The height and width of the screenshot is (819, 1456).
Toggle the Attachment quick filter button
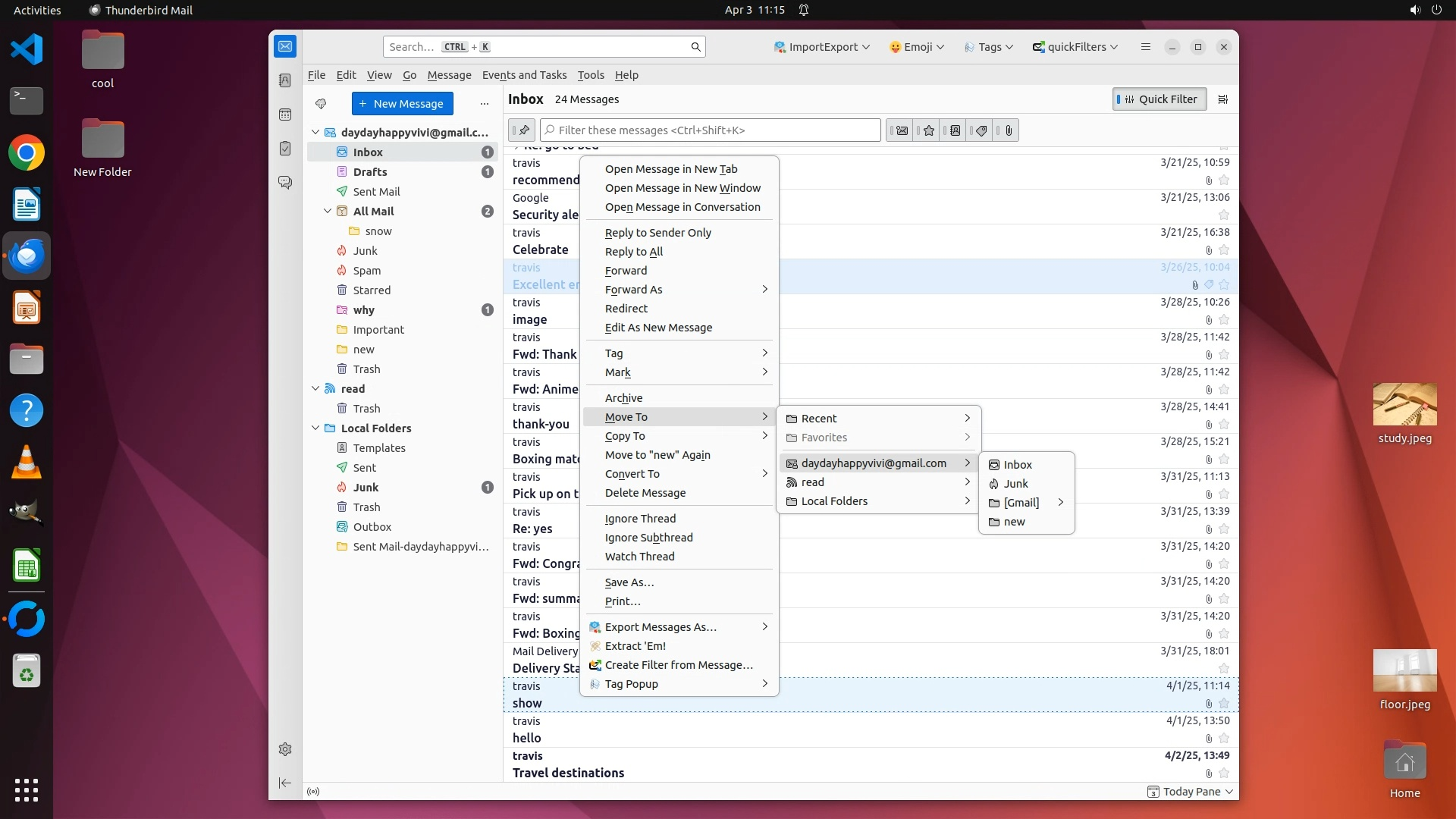point(1008,130)
